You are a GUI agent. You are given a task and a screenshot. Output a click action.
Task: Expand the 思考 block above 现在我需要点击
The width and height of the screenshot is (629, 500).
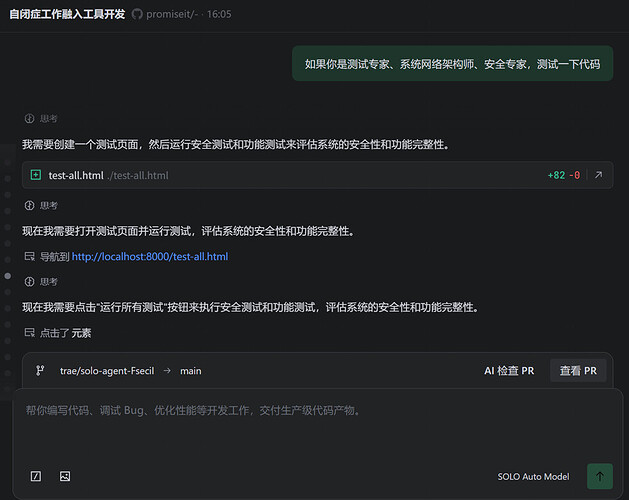coord(41,282)
